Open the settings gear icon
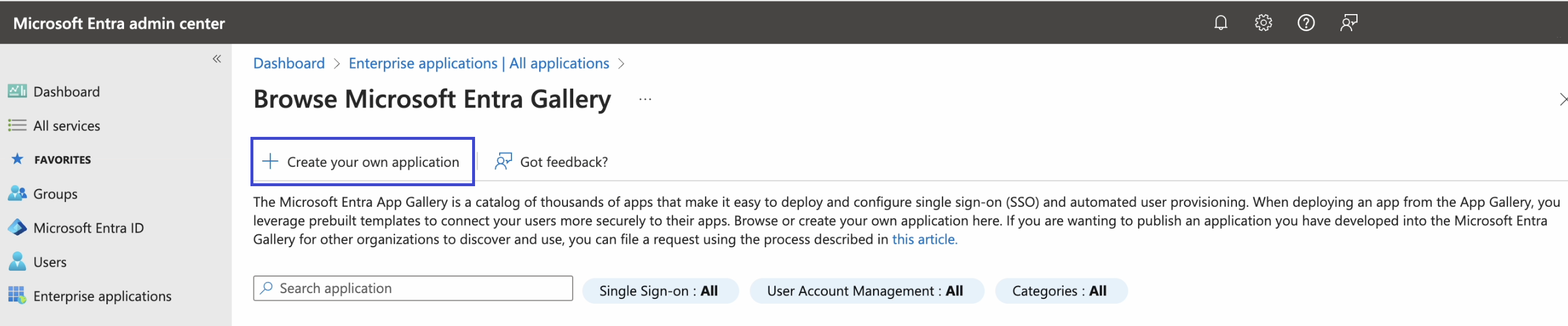The width and height of the screenshot is (1568, 326). [x=1263, y=23]
